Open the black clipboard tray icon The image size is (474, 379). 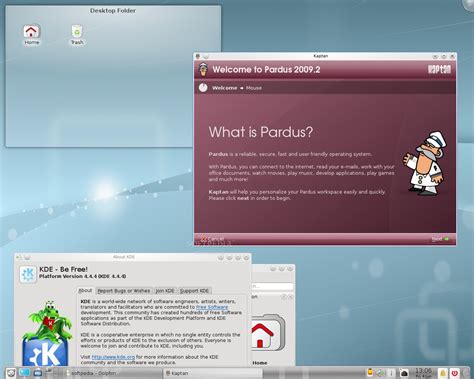click(x=404, y=373)
